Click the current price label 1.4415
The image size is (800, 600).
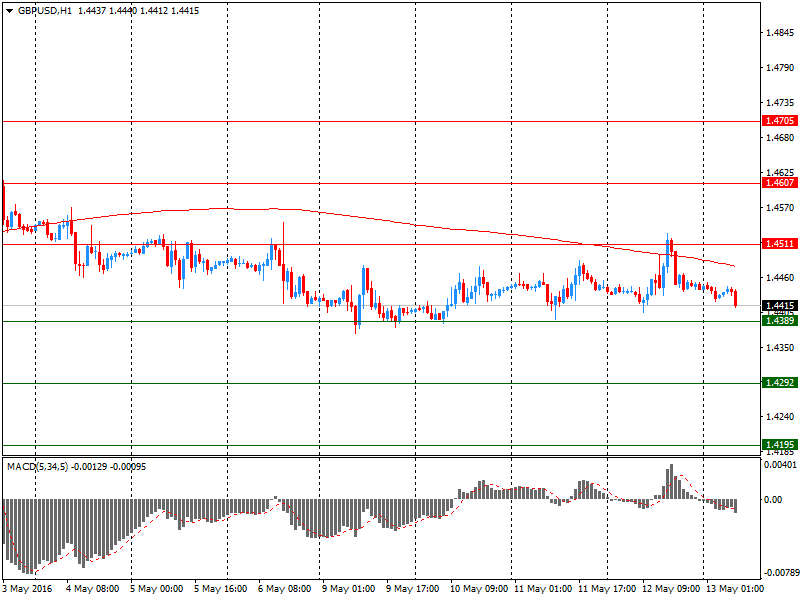click(780, 306)
